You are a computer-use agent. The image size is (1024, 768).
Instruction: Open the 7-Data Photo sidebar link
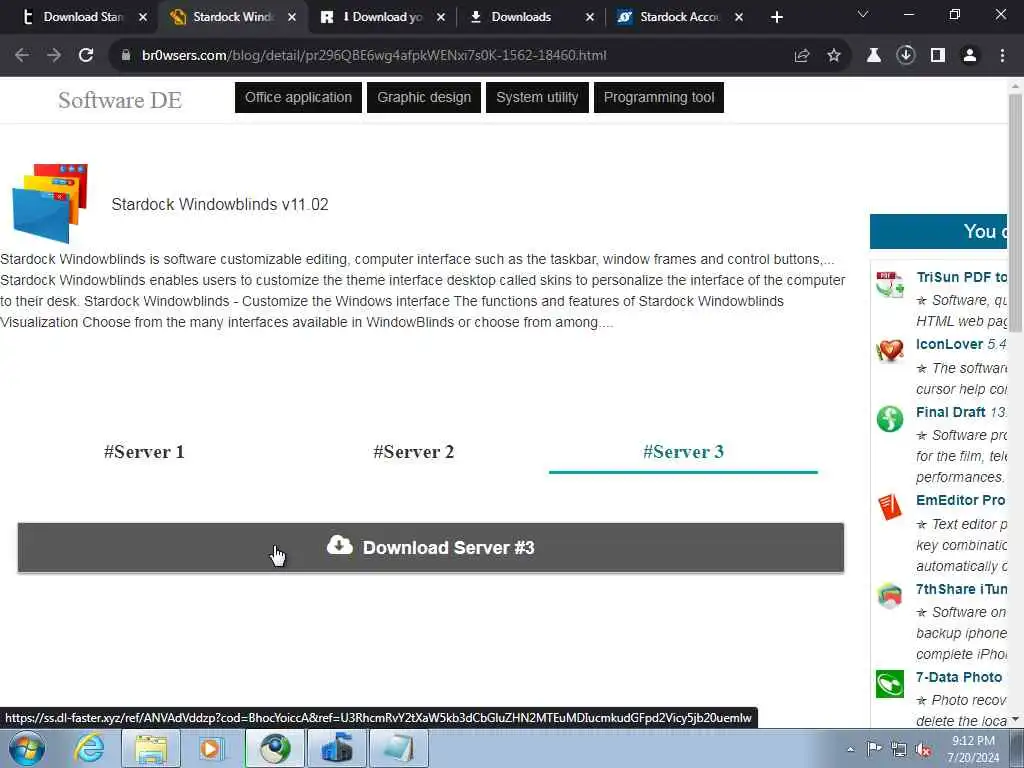click(959, 677)
